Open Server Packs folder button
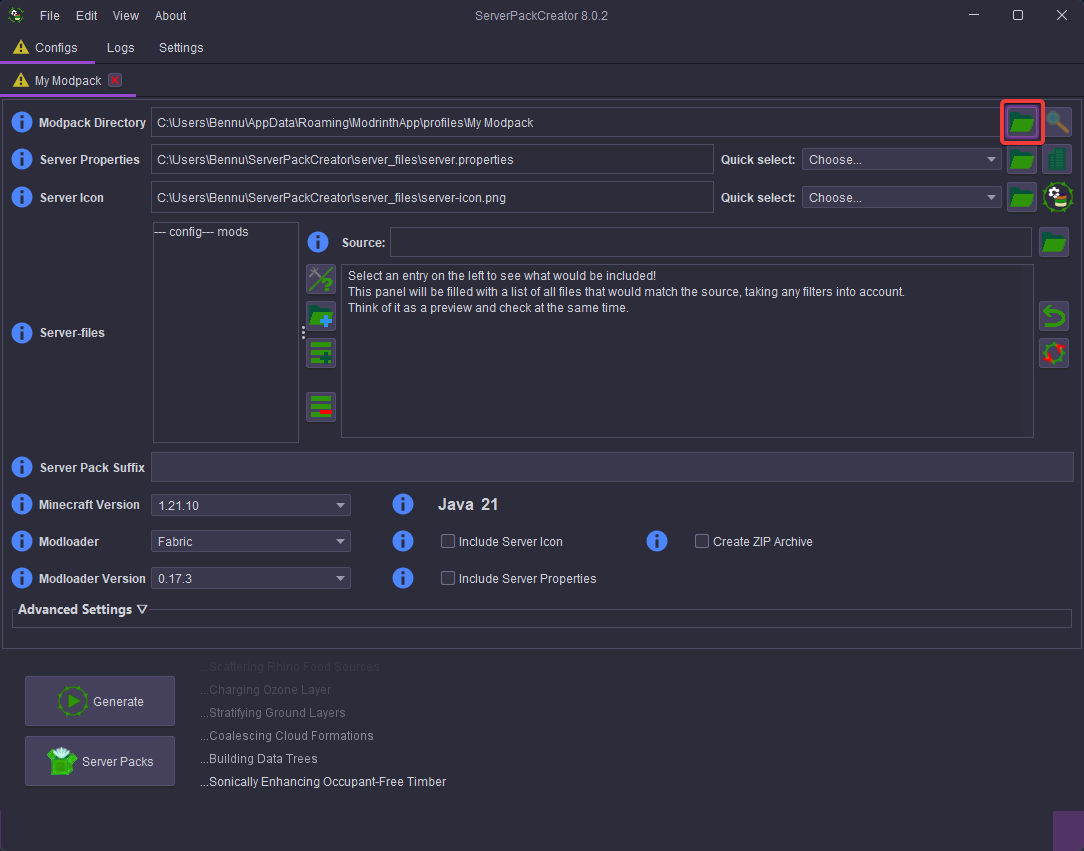Image resolution: width=1084 pixels, height=851 pixels. pyautogui.click(x=100, y=761)
